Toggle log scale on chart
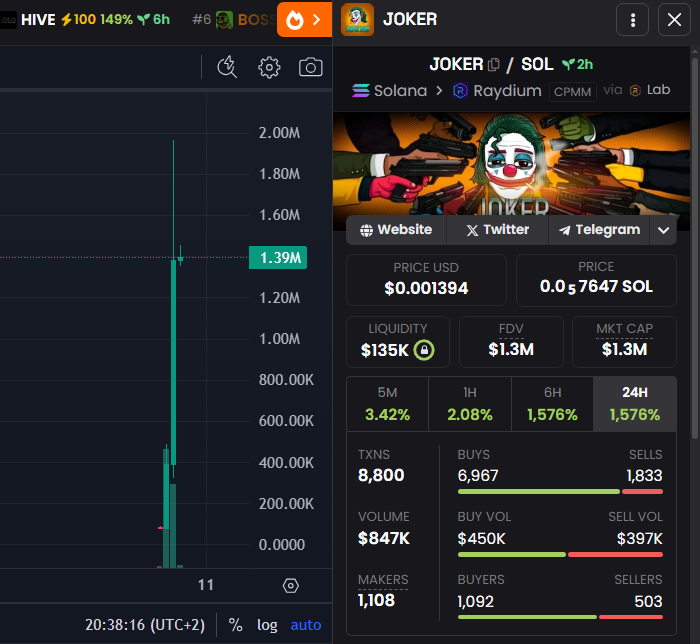Image resolution: width=700 pixels, height=644 pixels. click(x=267, y=625)
